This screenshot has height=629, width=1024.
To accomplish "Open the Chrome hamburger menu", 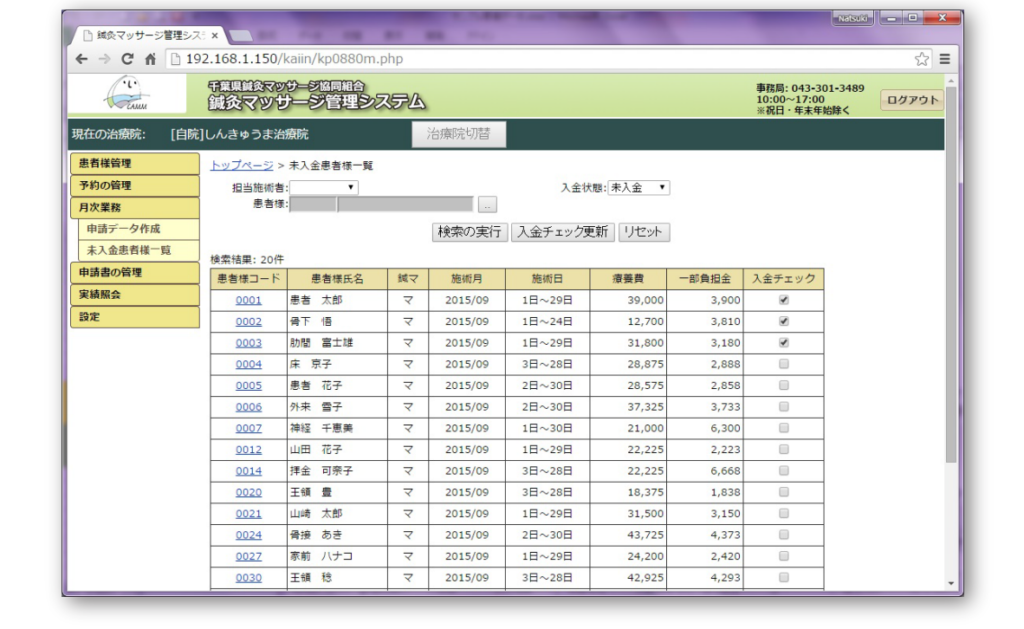I will click(x=944, y=59).
